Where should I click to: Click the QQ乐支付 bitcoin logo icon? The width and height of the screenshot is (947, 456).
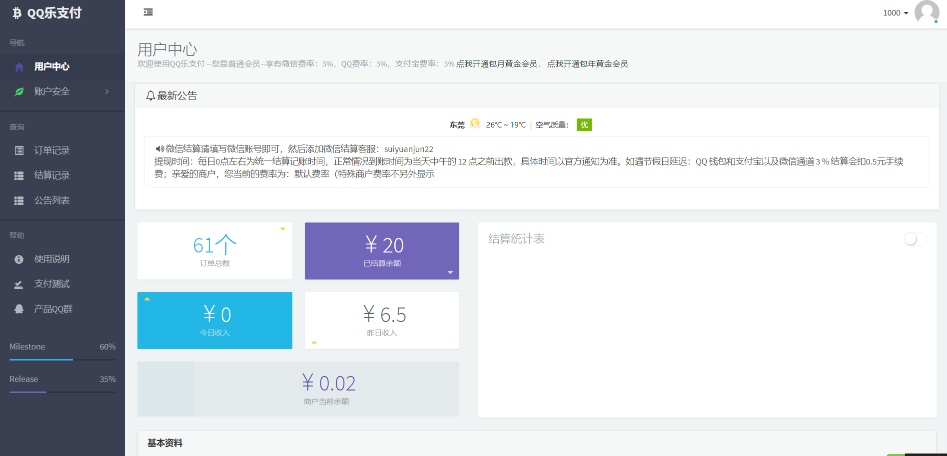tap(16, 13)
